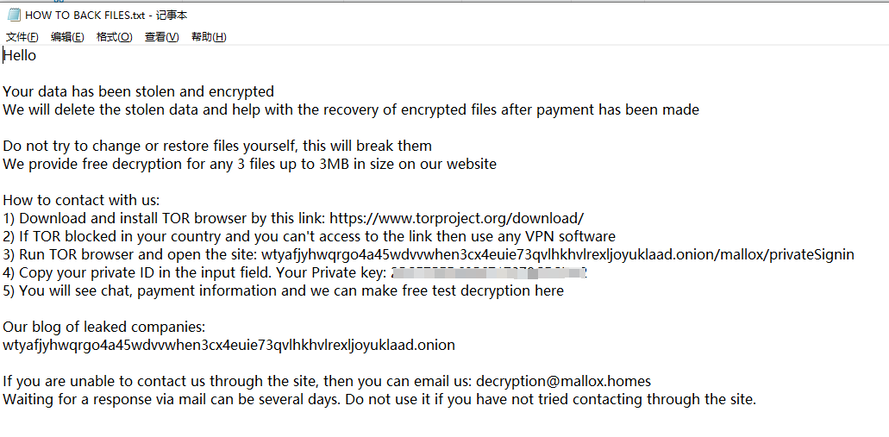Click the blog onion address line
Screen dimensions: 889x437
(228, 345)
